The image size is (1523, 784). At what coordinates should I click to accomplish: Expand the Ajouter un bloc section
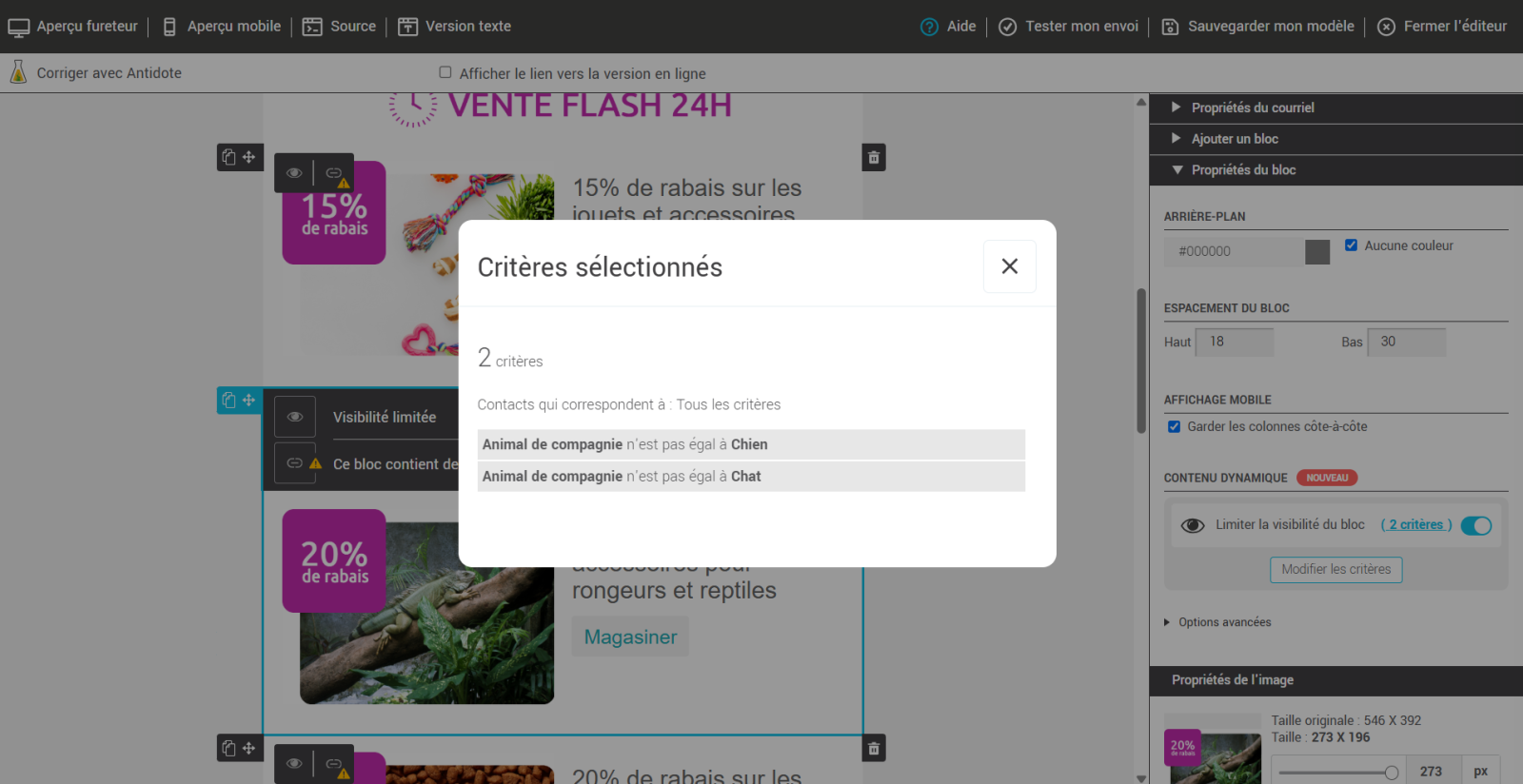tap(1234, 139)
